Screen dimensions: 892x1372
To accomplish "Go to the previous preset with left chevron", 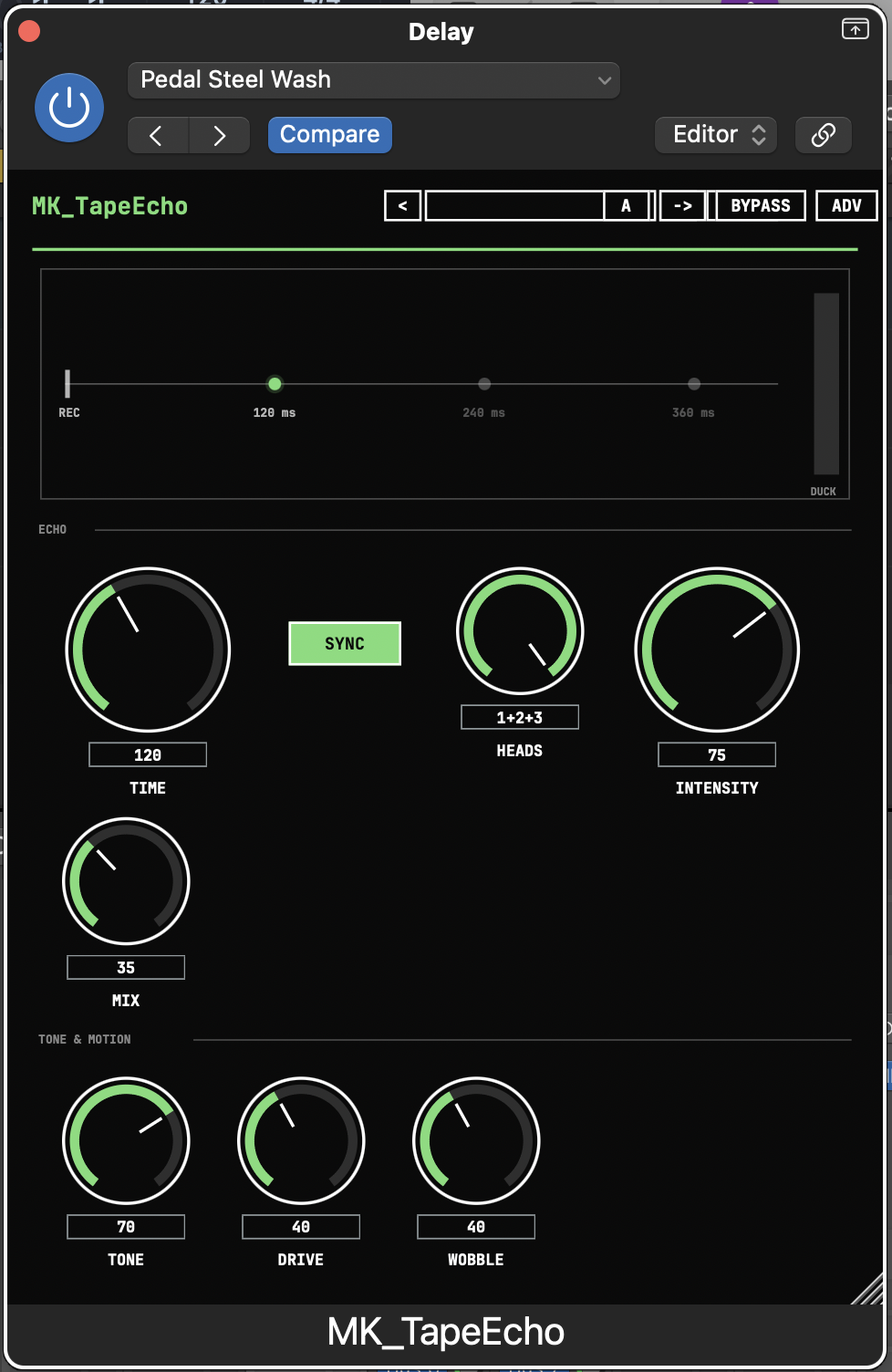I will point(158,135).
